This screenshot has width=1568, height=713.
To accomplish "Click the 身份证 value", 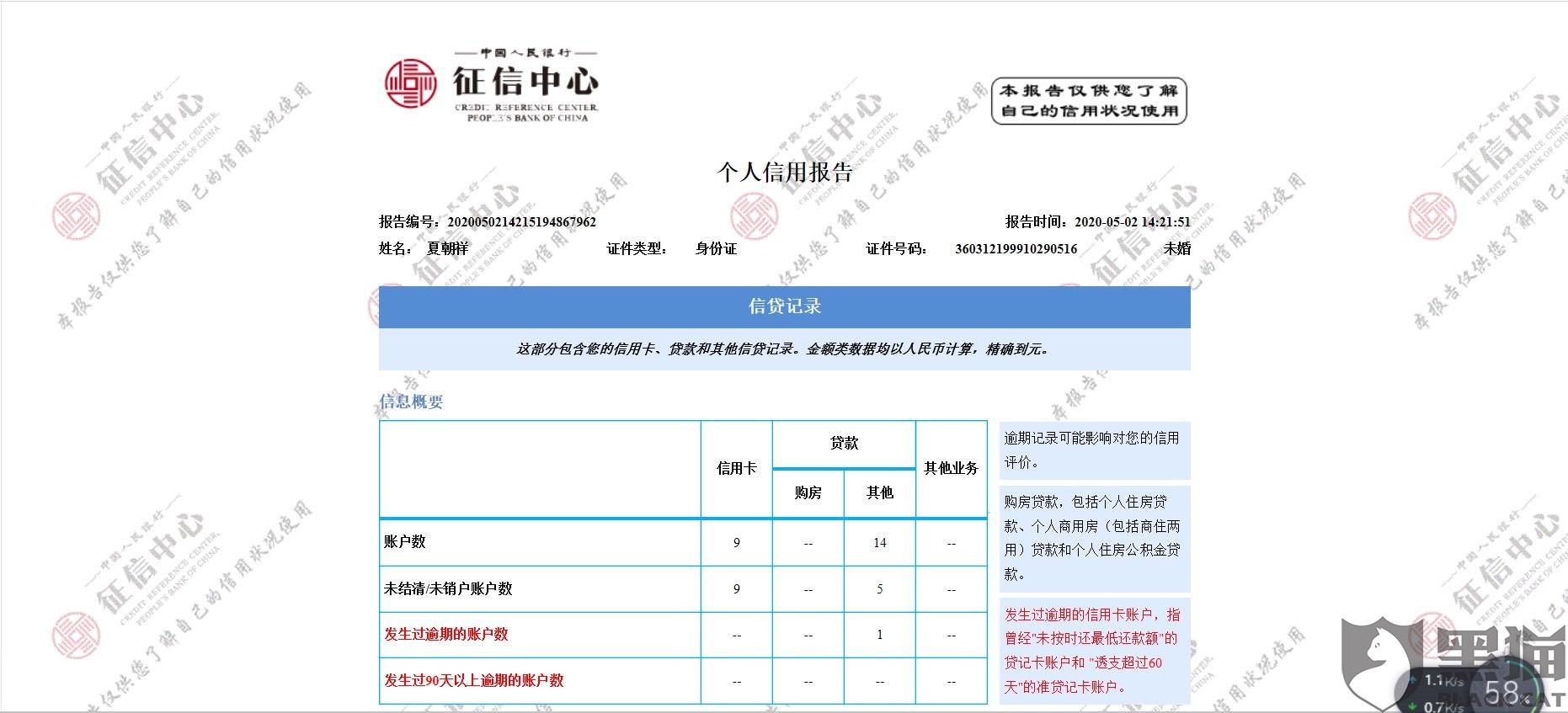I will pyautogui.click(x=716, y=248).
